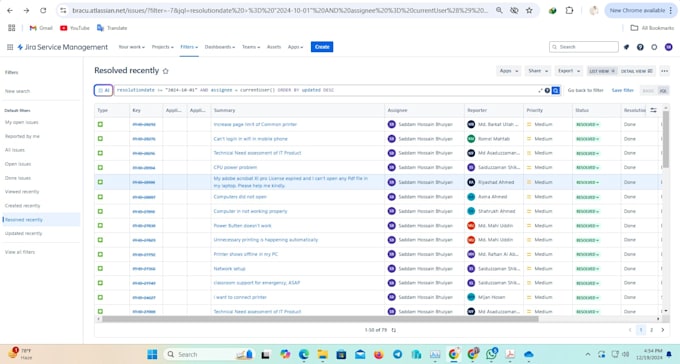The width and height of the screenshot is (680, 364).
Task: Open Microsoft Edge from the taskbar
Action: click(x=304, y=354)
